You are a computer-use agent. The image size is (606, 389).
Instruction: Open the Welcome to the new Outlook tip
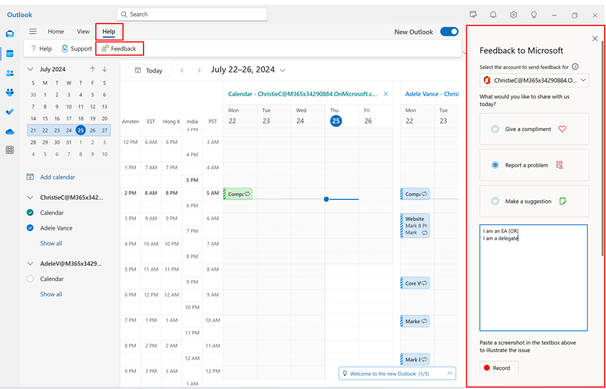389,374
